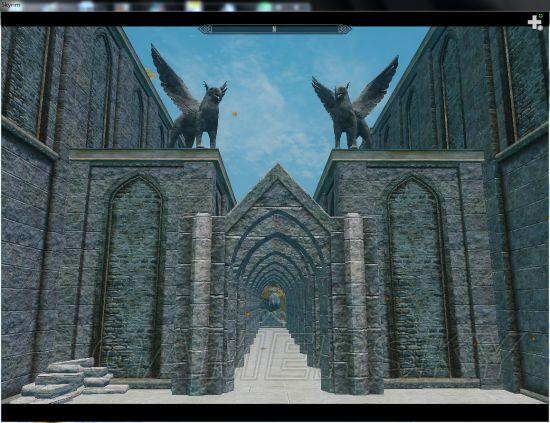Image resolution: width=550 pixels, height=423 pixels.
Task: Click the left ornamental end of compass bar
Action: pyautogui.click(x=207, y=29)
